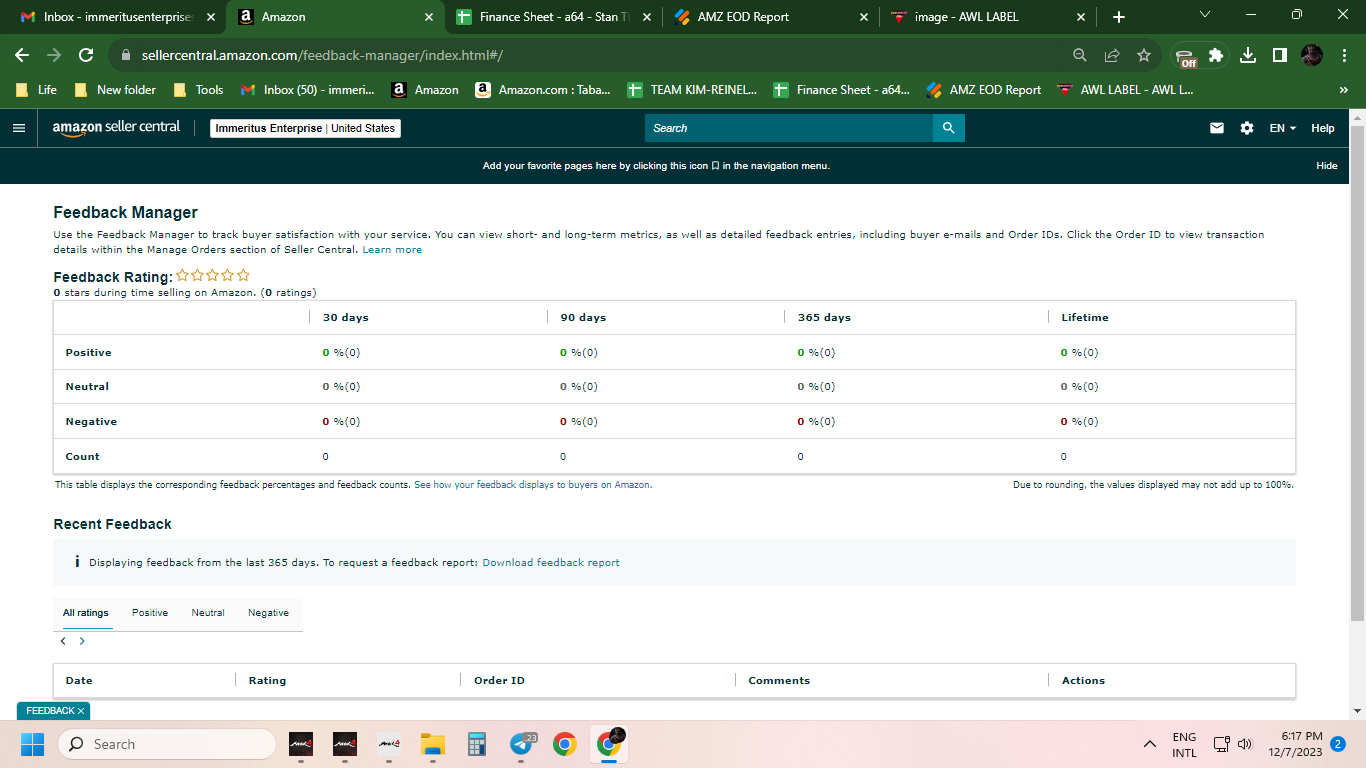Go to previous feedback page arrow
The image size is (1366, 768).
(63, 641)
